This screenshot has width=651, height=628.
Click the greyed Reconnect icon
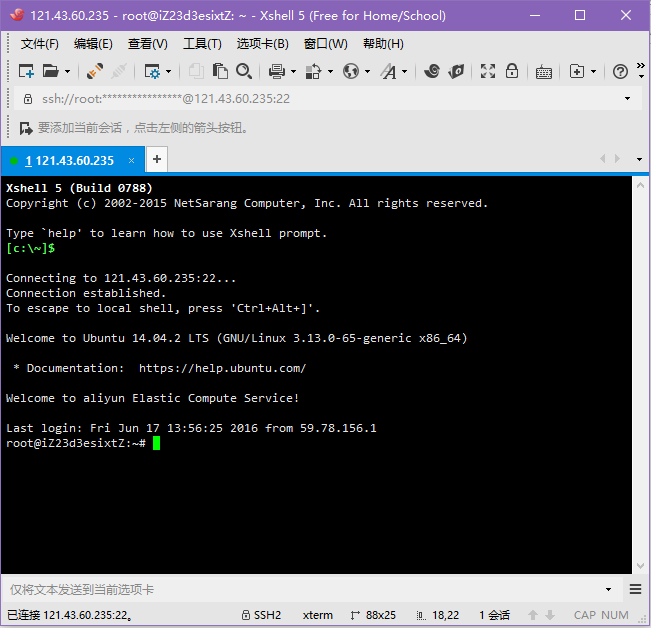click(x=119, y=71)
